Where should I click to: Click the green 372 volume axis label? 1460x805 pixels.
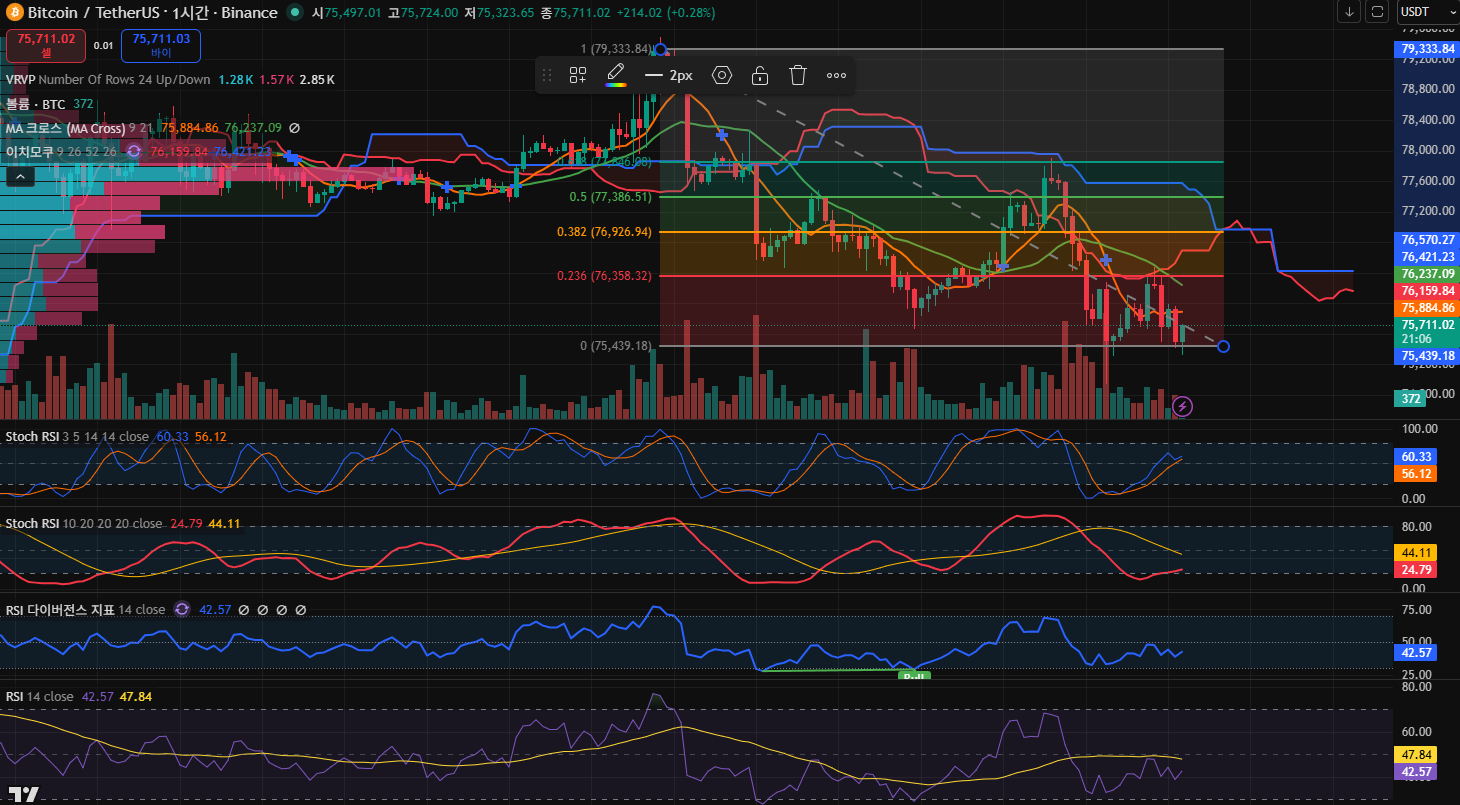(x=1411, y=398)
